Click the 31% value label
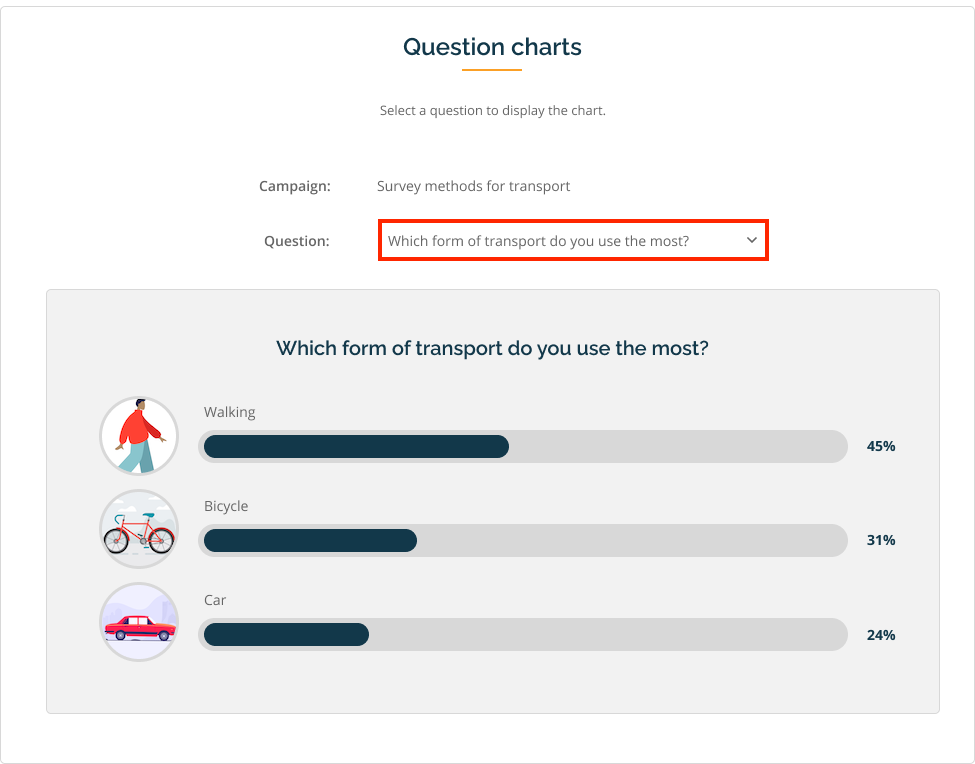The height and width of the screenshot is (764, 975). [880, 540]
